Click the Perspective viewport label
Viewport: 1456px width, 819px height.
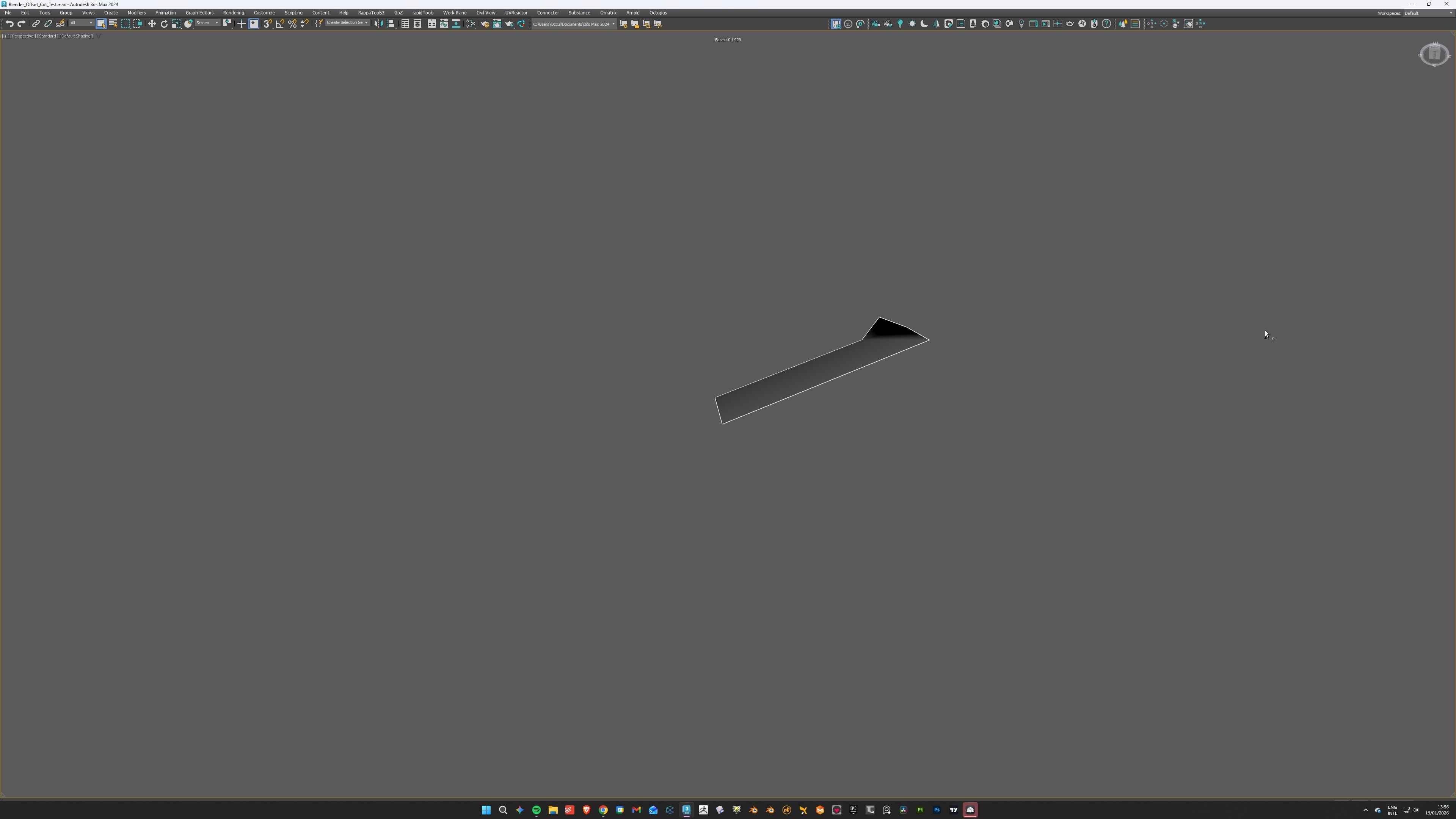coord(23,36)
